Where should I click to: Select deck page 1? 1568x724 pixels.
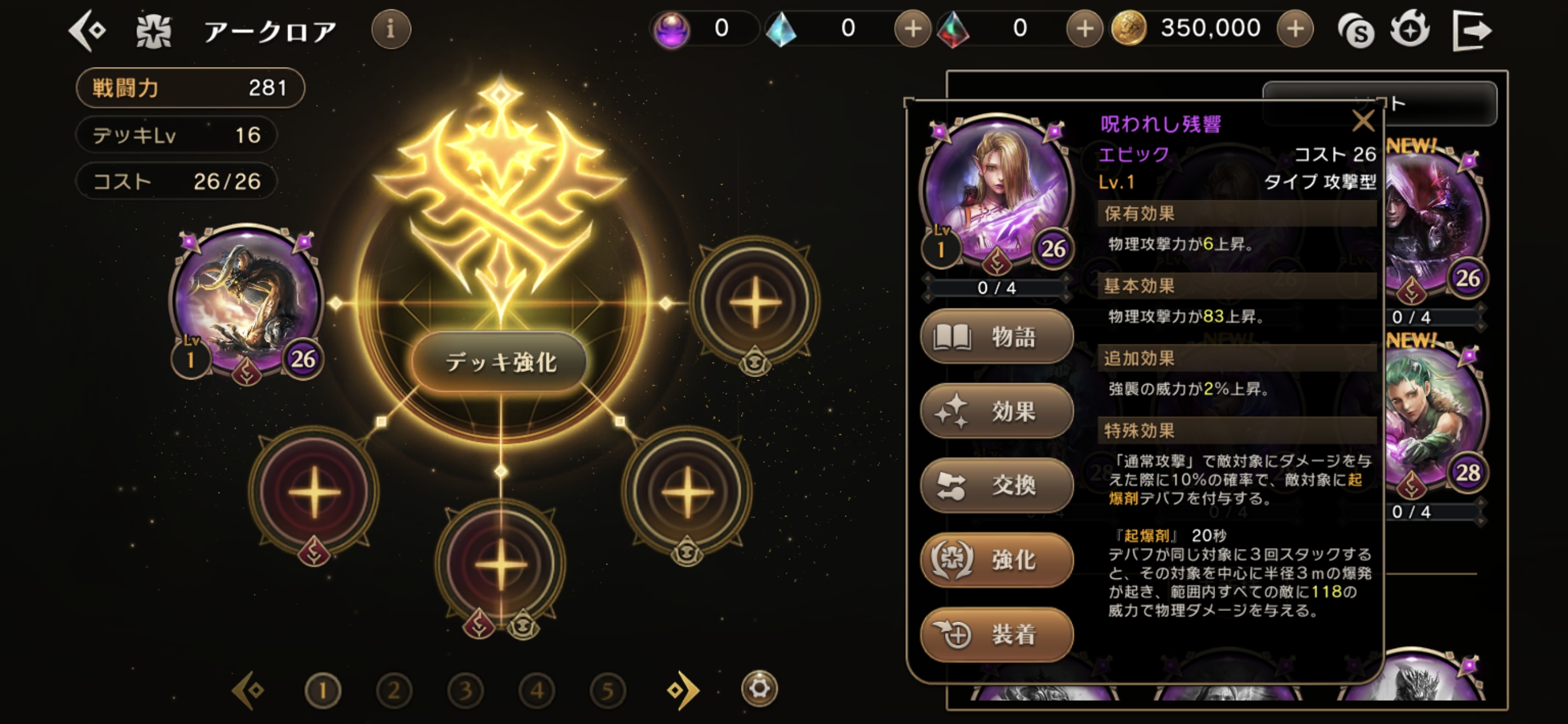[323, 691]
